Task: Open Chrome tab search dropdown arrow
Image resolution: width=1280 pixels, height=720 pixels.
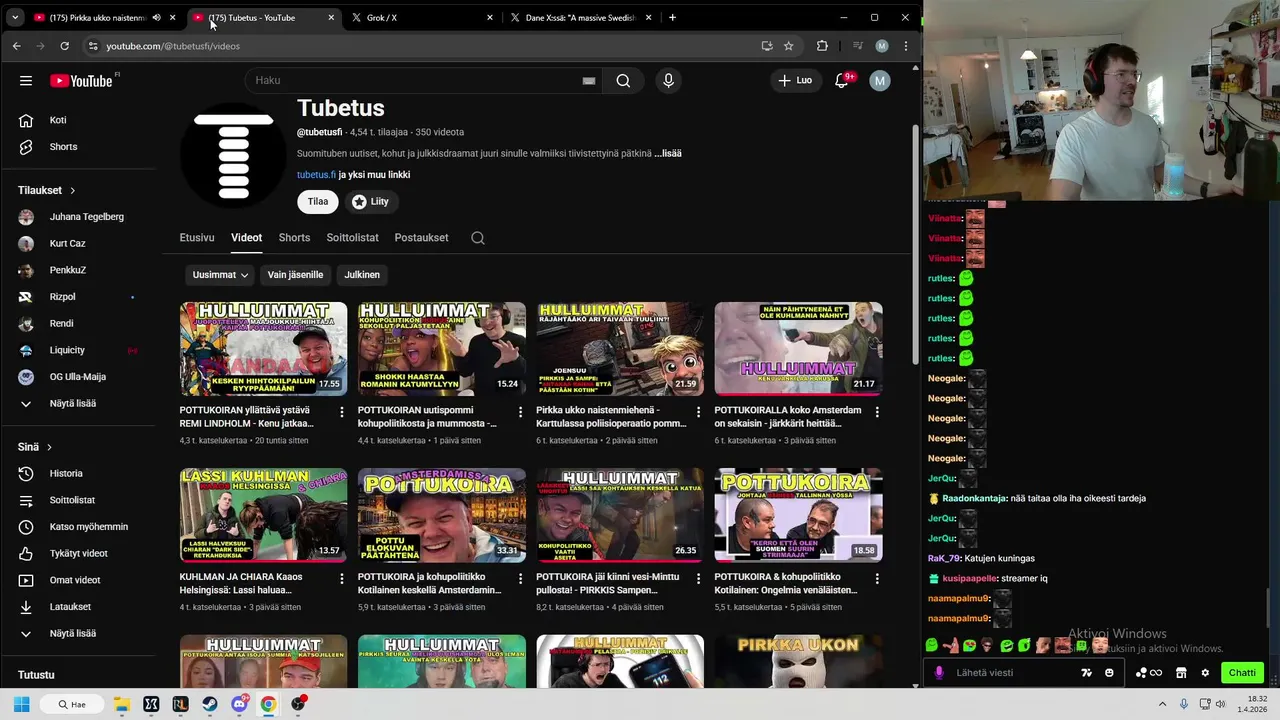Action: [15, 17]
